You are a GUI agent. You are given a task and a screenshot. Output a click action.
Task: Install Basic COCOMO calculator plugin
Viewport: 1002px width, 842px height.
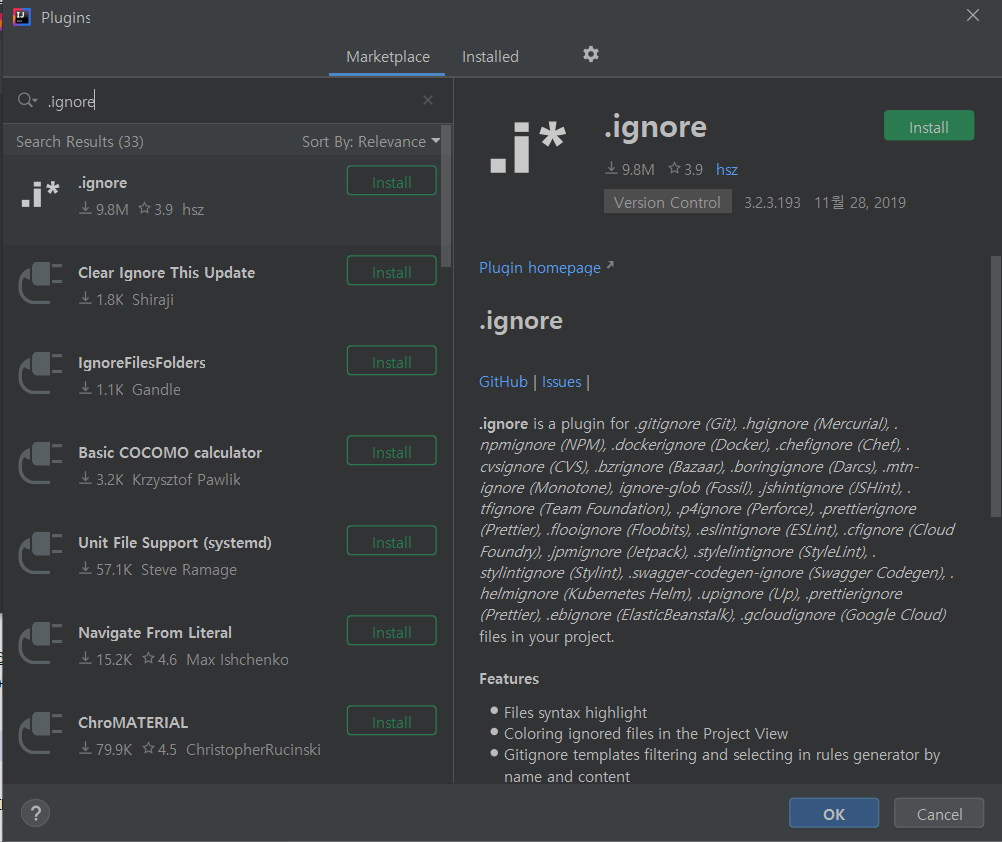coord(392,452)
